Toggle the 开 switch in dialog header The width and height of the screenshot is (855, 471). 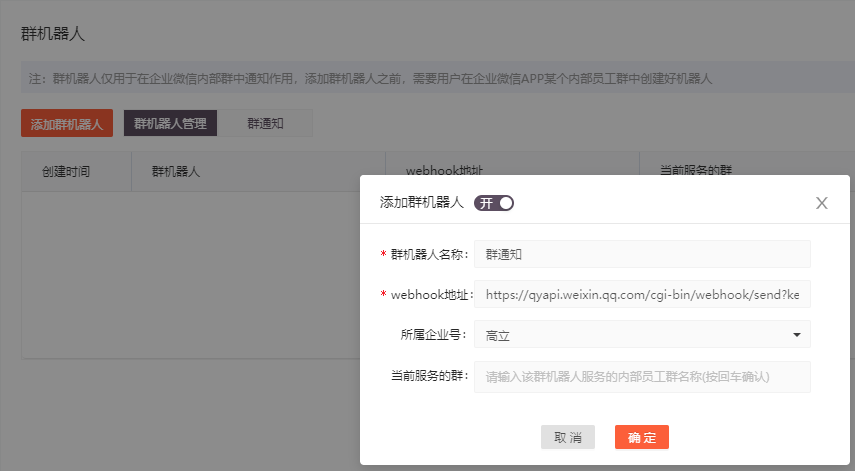click(493, 203)
